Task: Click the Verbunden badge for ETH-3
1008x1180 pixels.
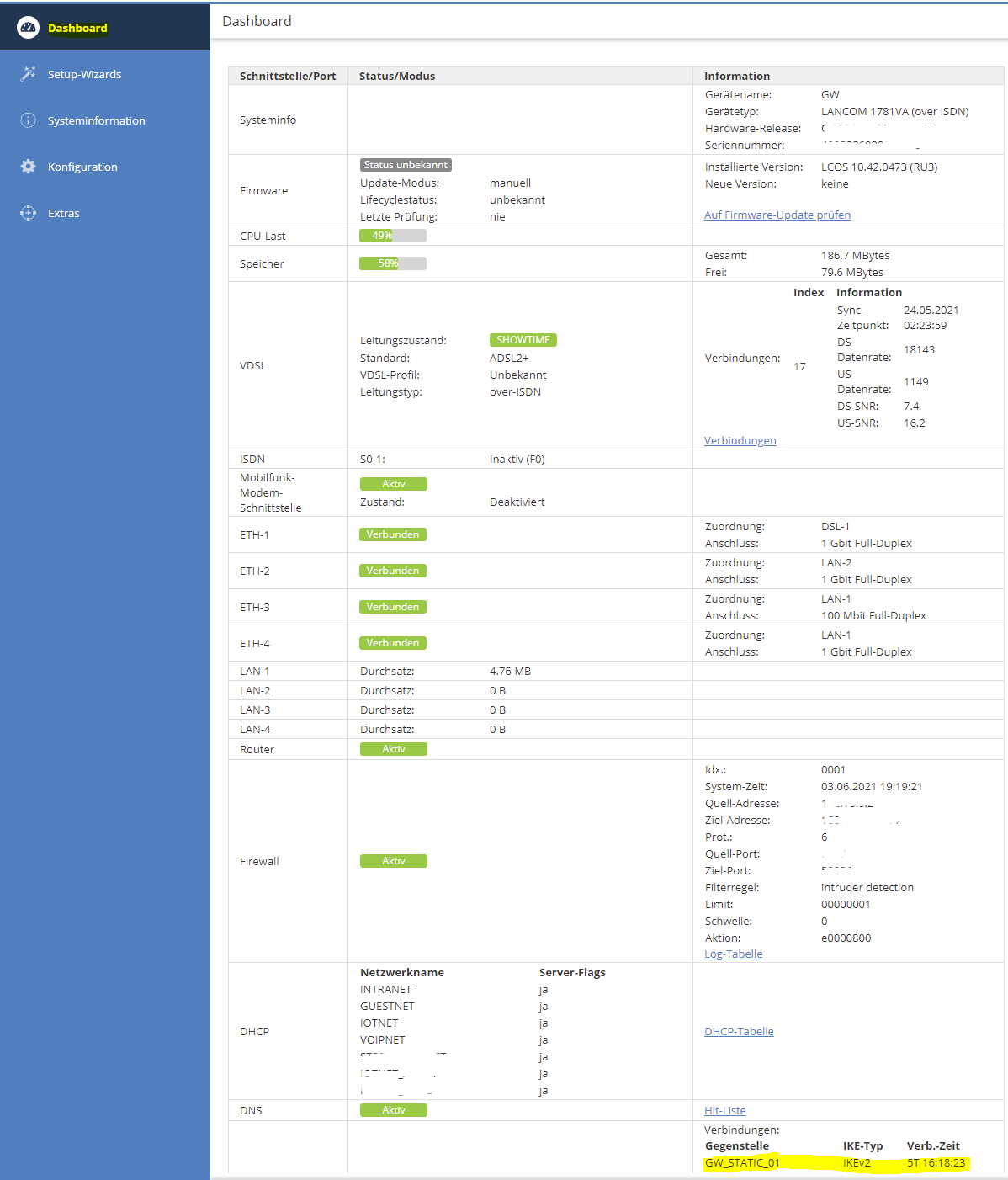Action: 393,607
